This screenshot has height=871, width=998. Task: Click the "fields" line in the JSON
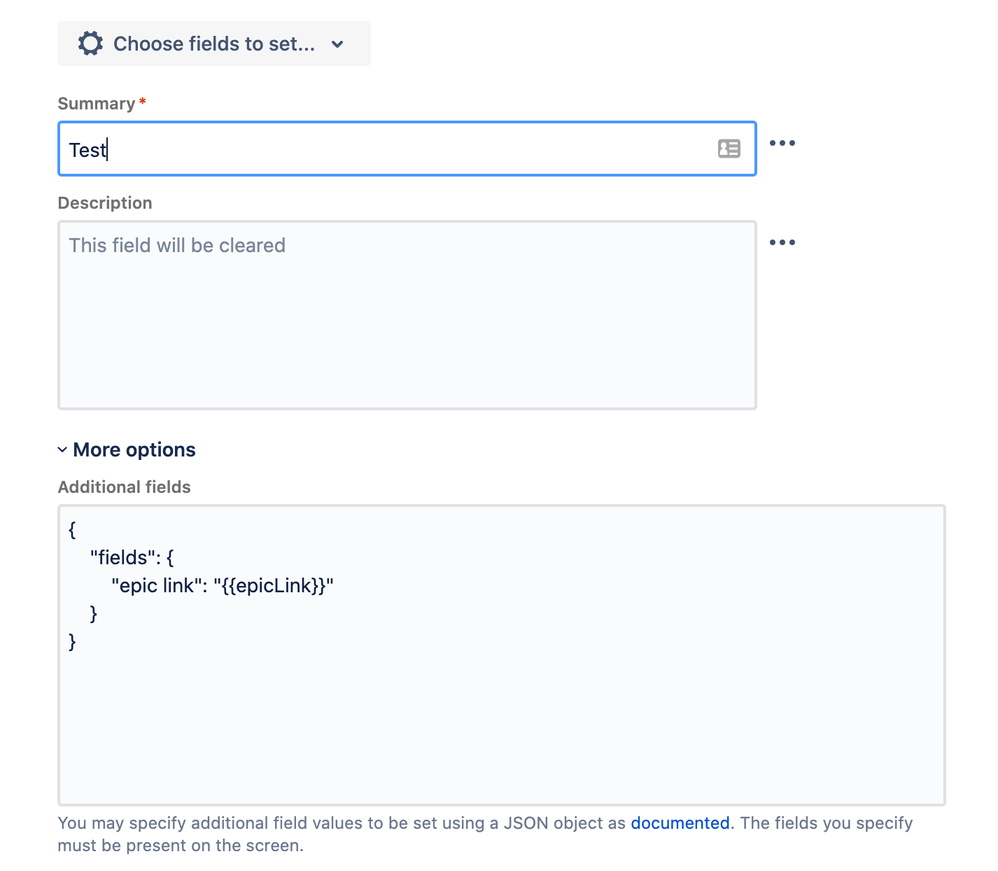click(x=132, y=557)
